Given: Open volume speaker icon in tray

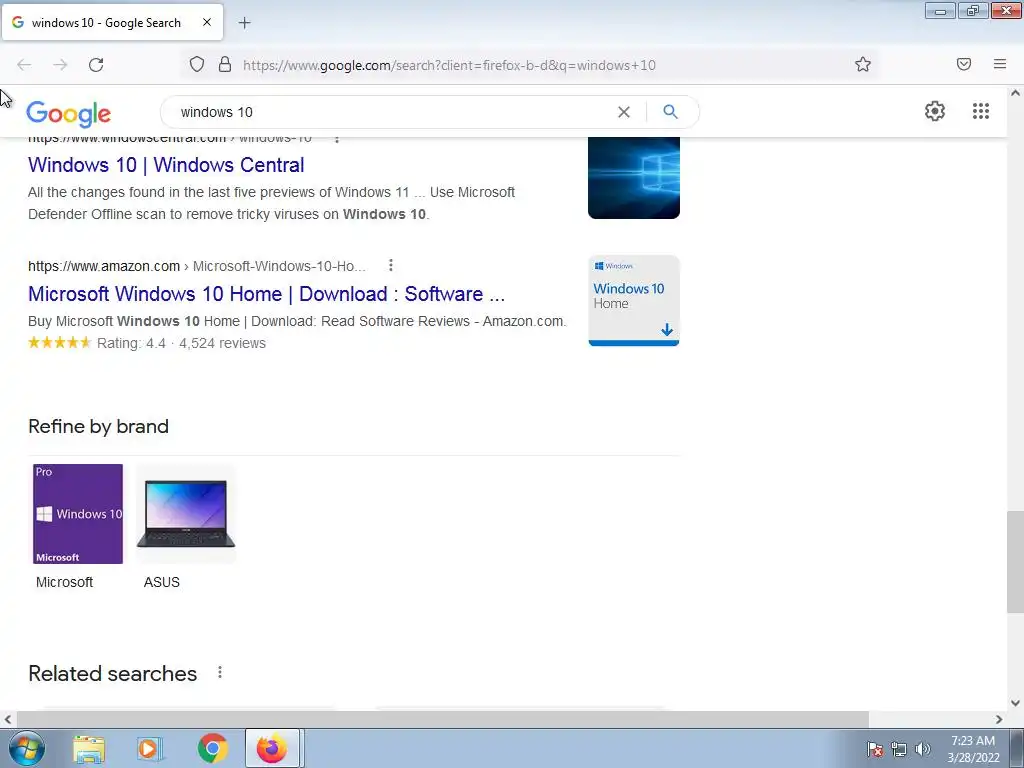Looking at the screenshot, I should [923, 749].
